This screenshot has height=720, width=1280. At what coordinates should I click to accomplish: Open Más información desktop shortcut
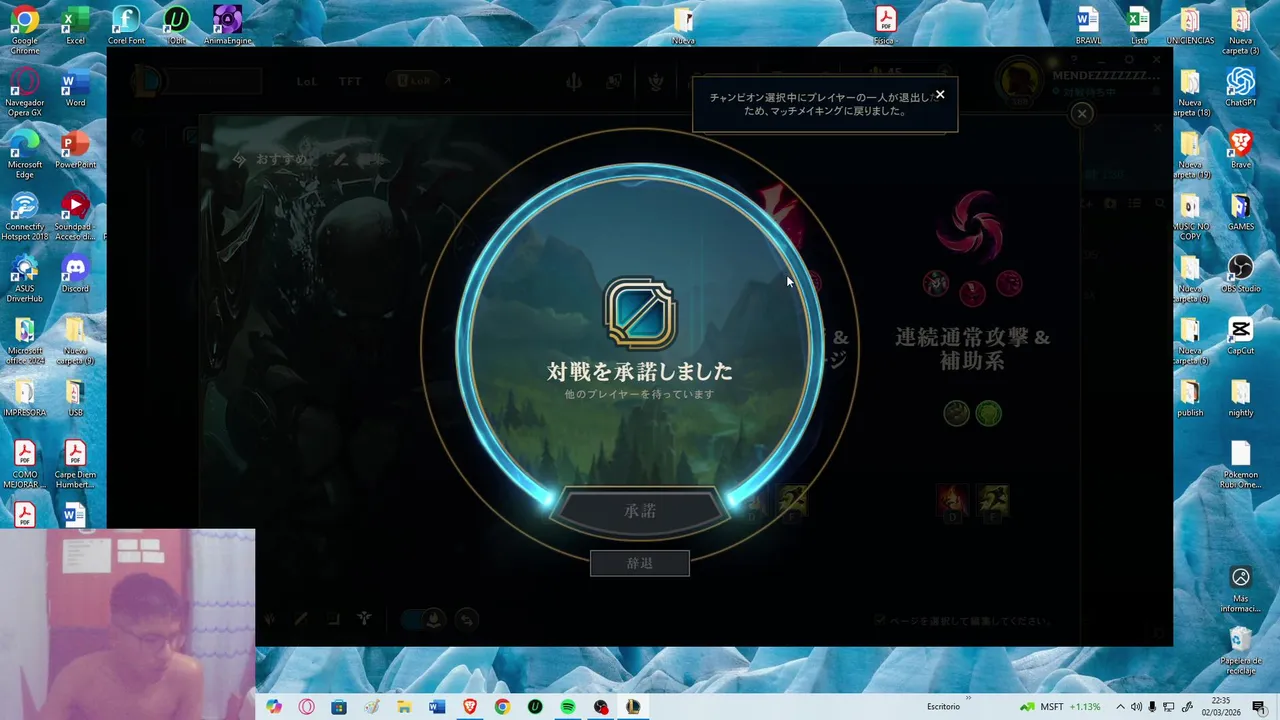click(1241, 590)
